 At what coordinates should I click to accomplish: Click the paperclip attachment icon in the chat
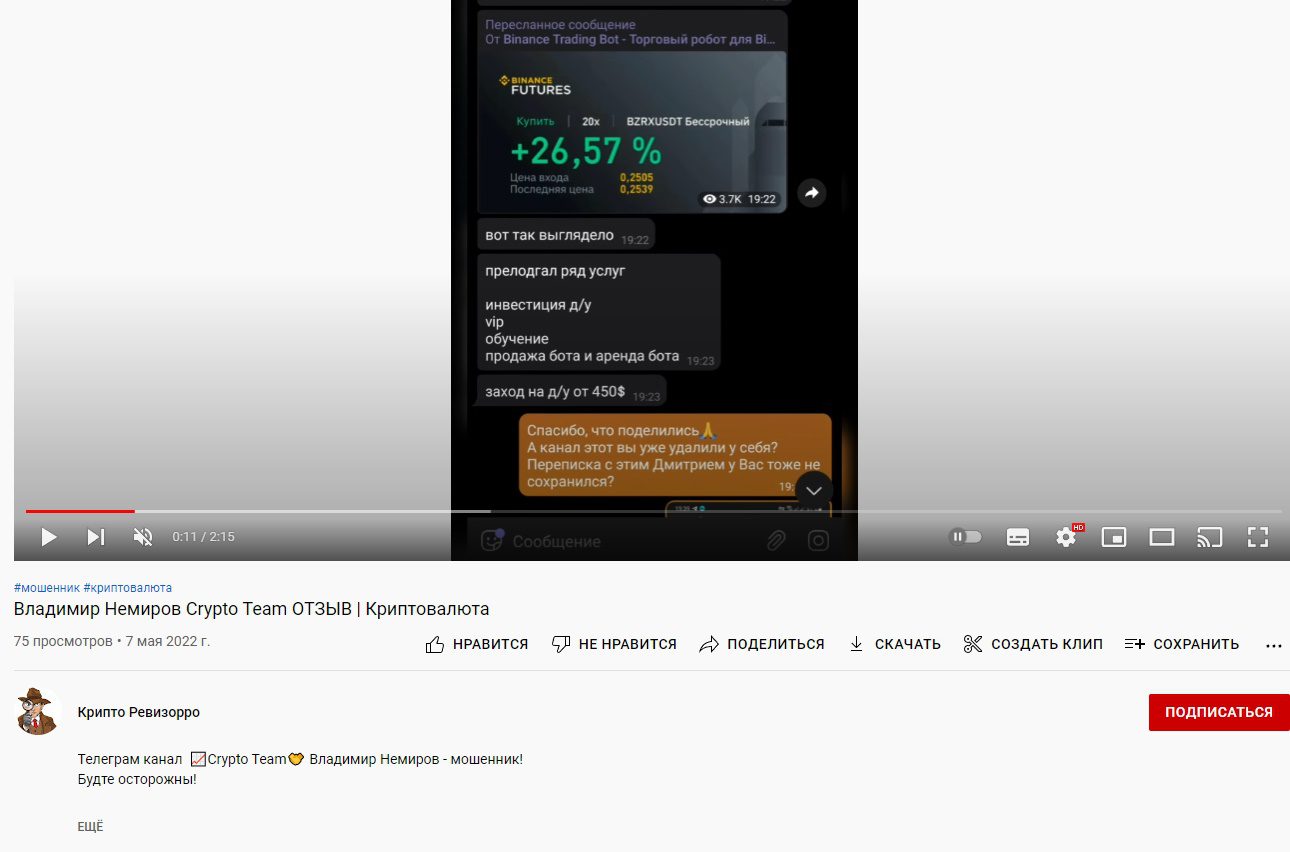(x=776, y=541)
